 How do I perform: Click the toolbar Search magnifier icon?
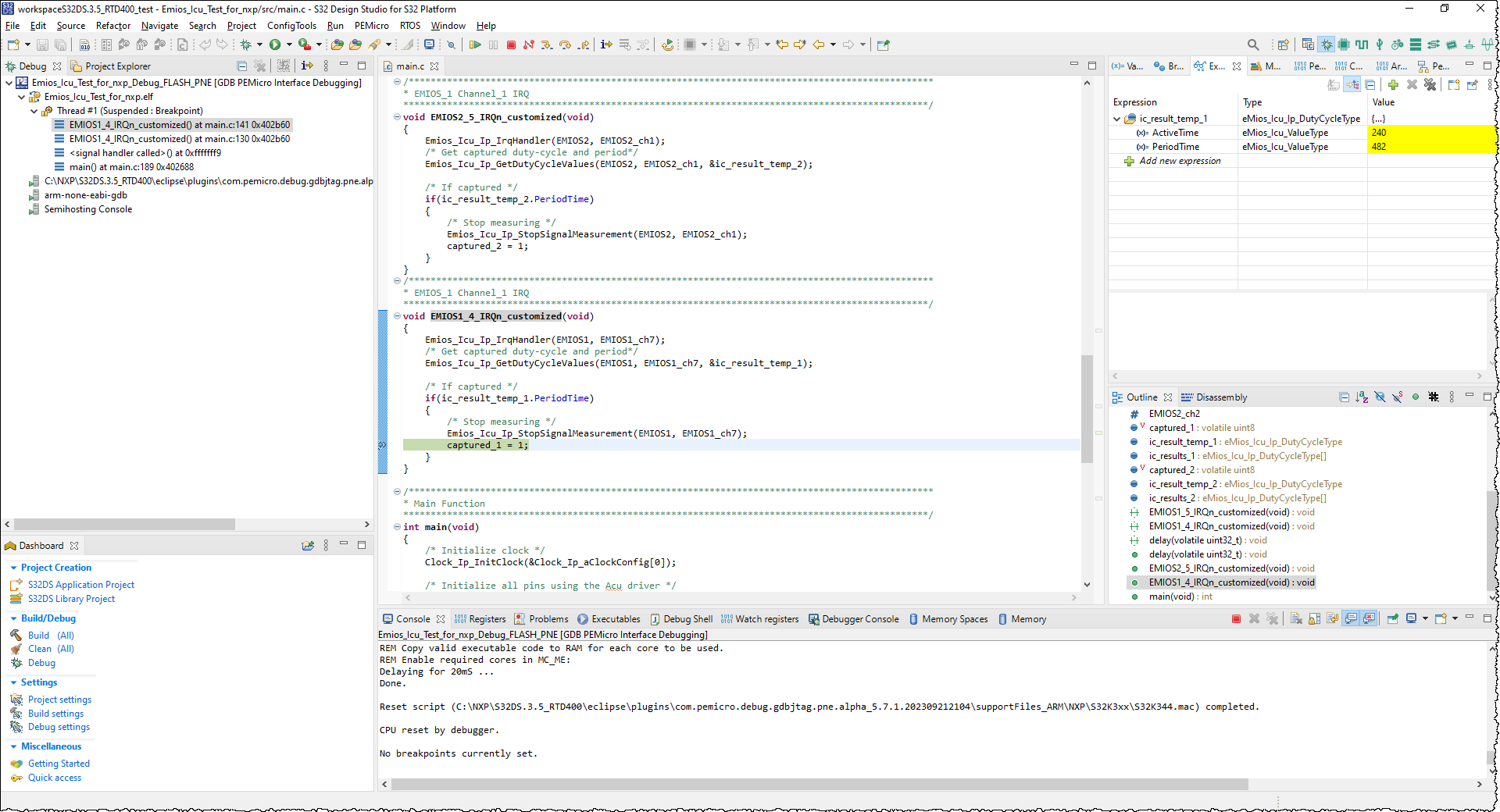[x=1253, y=45]
